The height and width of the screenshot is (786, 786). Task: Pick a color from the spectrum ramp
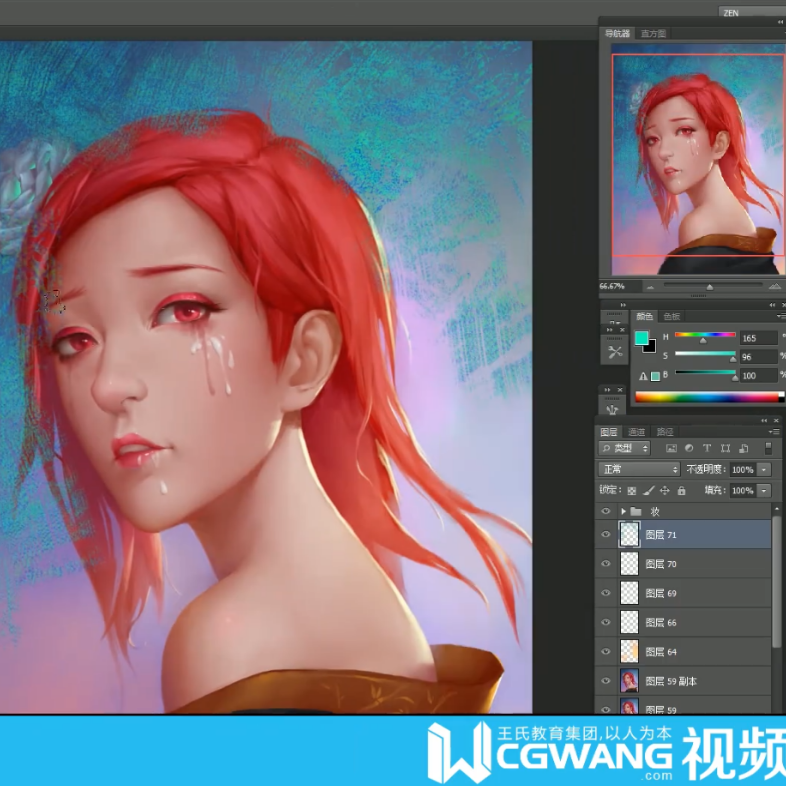click(x=709, y=398)
